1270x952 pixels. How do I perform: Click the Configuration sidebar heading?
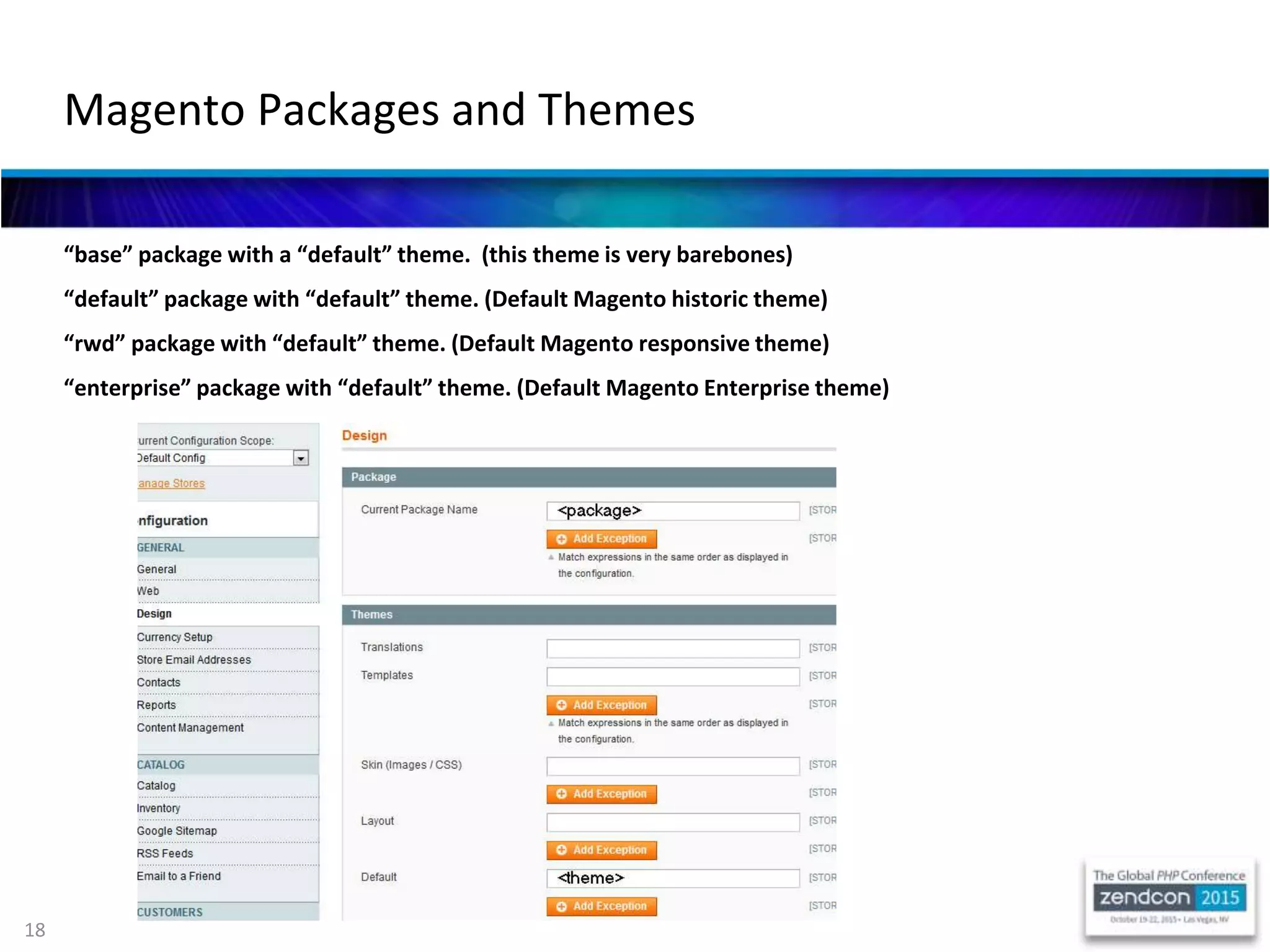(172, 521)
